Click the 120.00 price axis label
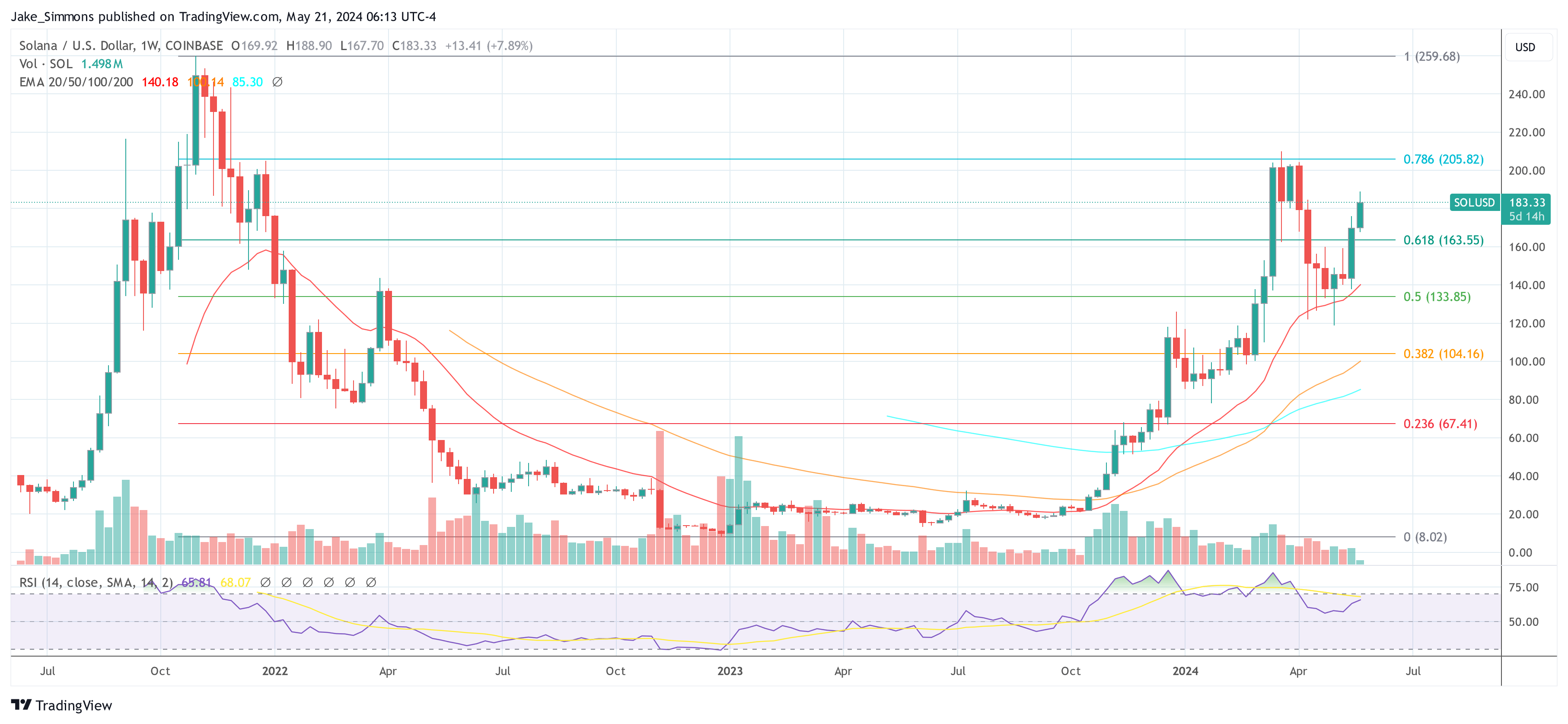 pos(1526,323)
